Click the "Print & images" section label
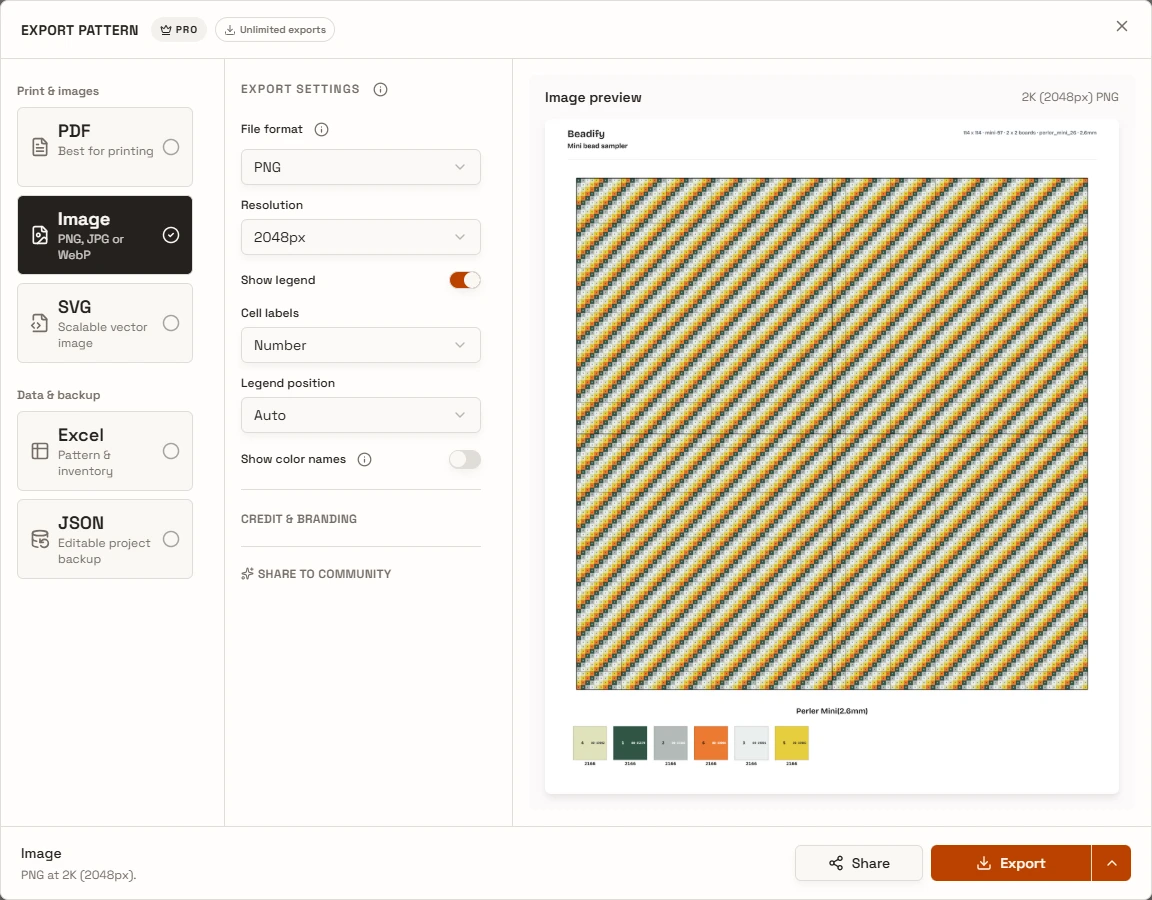The image size is (1152, 900). (58, 91)
